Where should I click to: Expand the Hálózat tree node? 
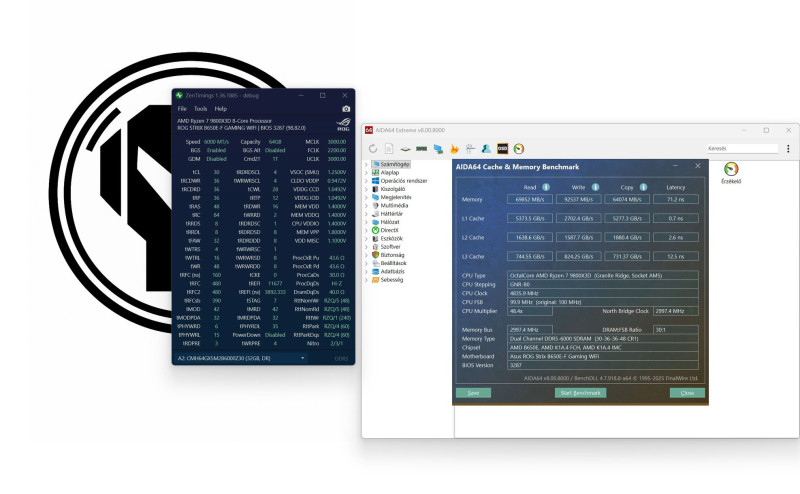point(366,222)
